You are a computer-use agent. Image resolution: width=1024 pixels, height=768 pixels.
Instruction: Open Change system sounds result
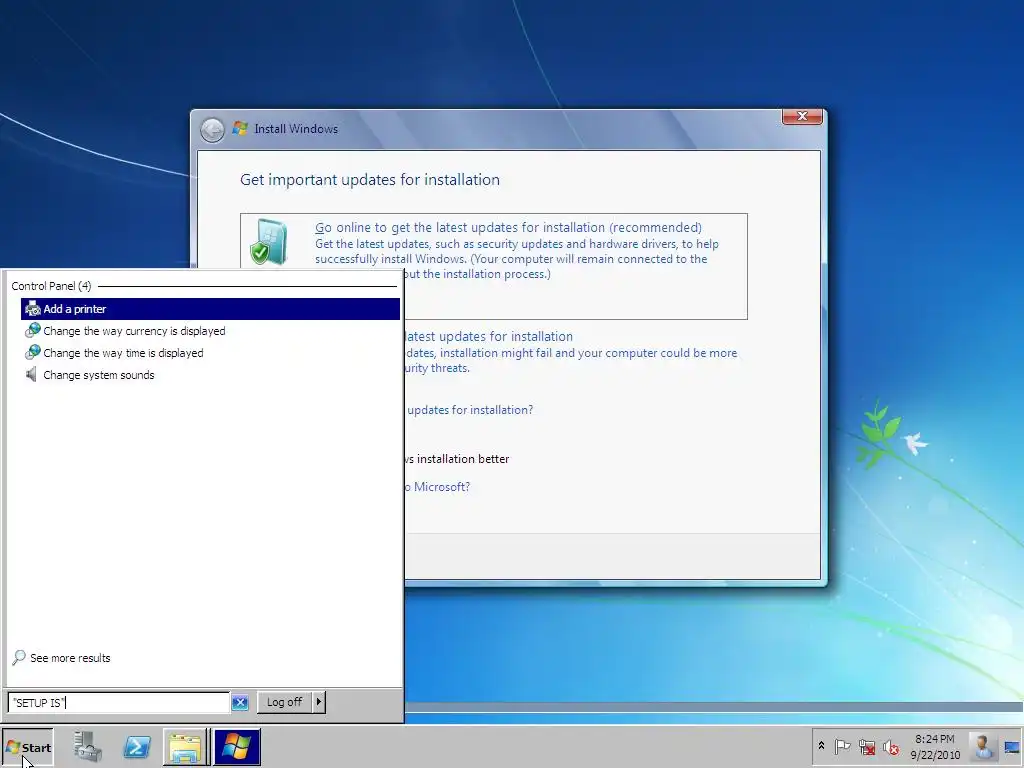pyautogui.click(x=99, y=375)
